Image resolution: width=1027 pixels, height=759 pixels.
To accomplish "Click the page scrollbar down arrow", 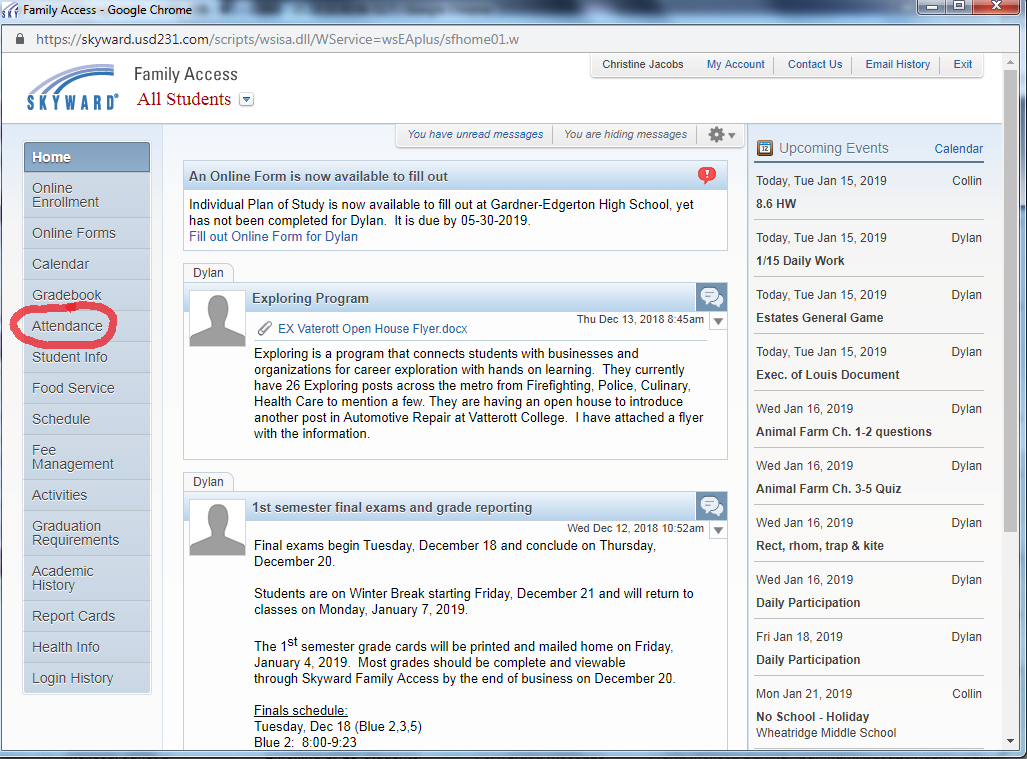I will coord(1010,741).
